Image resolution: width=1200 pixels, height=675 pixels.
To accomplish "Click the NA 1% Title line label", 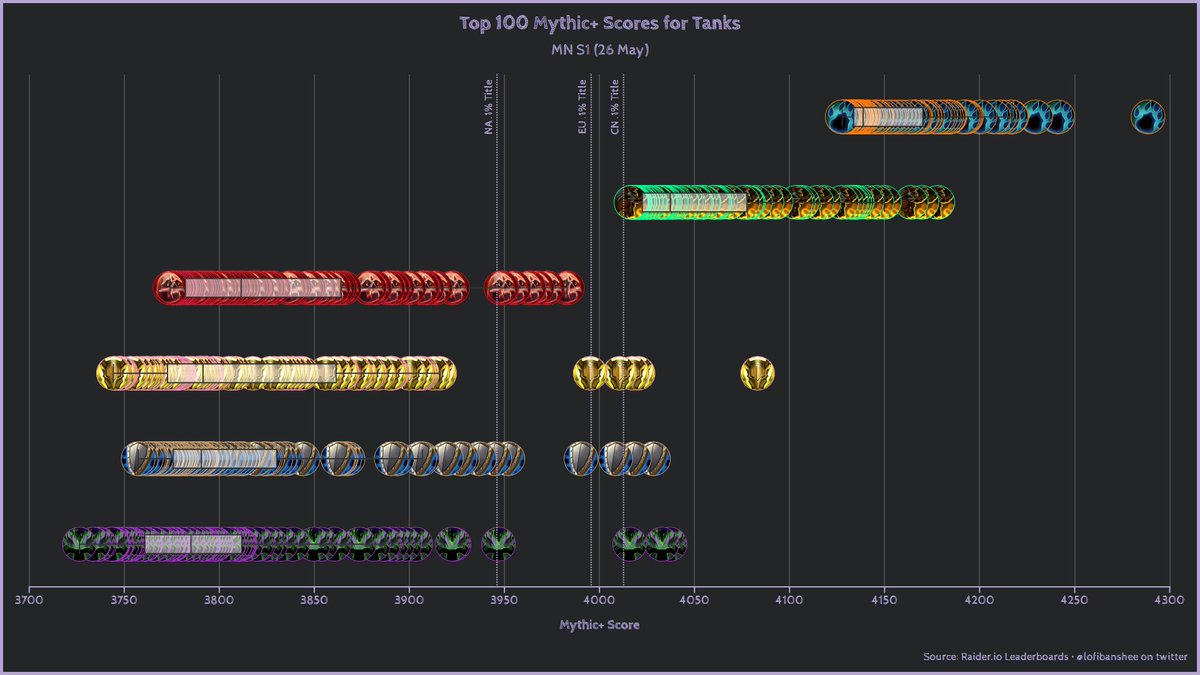I will [488, 107].
